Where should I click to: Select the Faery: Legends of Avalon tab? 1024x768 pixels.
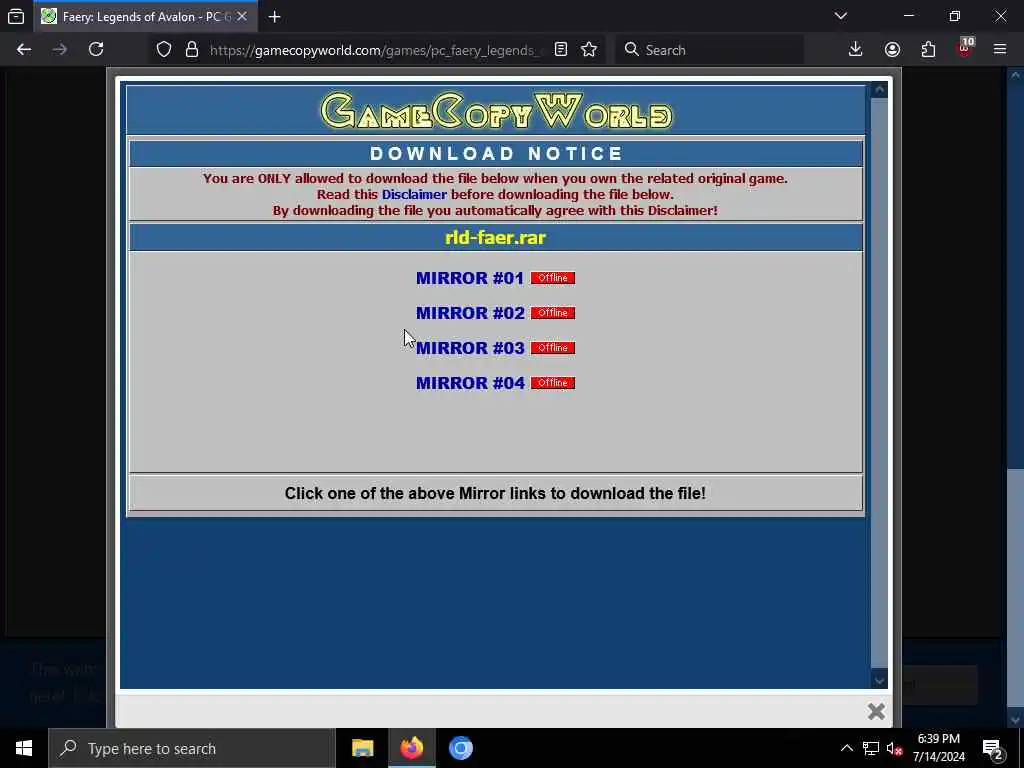(145, 16)
